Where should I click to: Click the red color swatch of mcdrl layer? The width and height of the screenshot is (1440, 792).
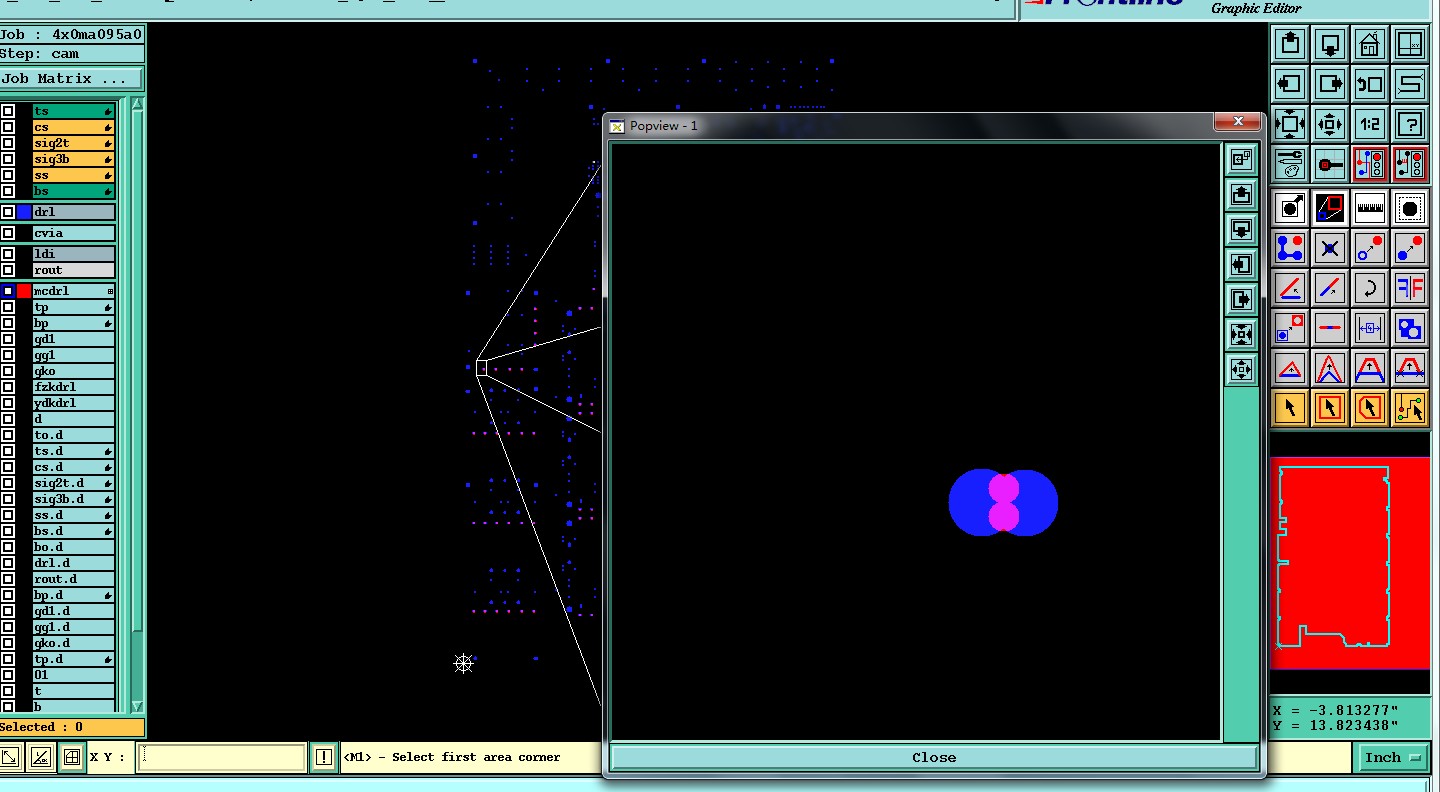click(x=24, y=291)
